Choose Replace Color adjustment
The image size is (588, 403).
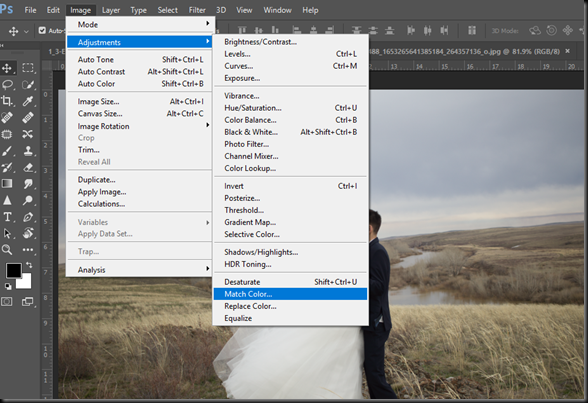(290, 306)
